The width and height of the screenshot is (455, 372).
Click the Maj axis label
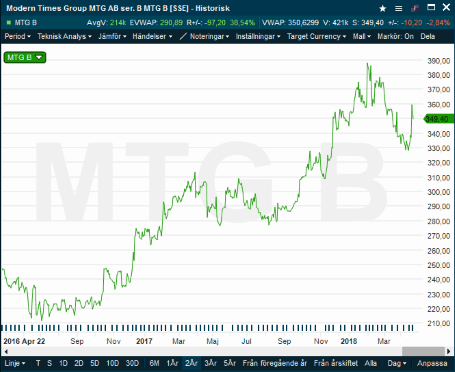coord(212,341)
